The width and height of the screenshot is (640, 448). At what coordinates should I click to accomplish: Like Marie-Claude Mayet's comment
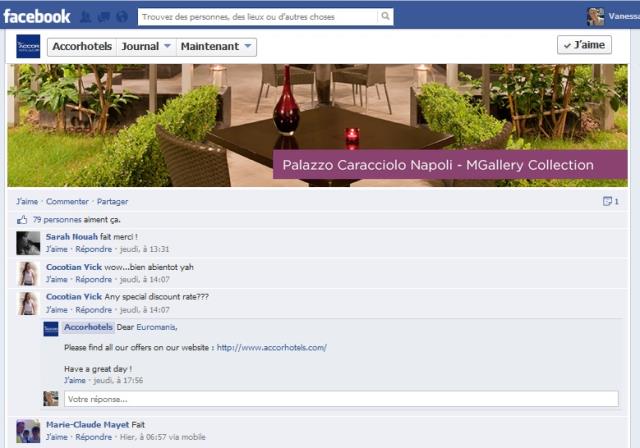tap(56, 437)
